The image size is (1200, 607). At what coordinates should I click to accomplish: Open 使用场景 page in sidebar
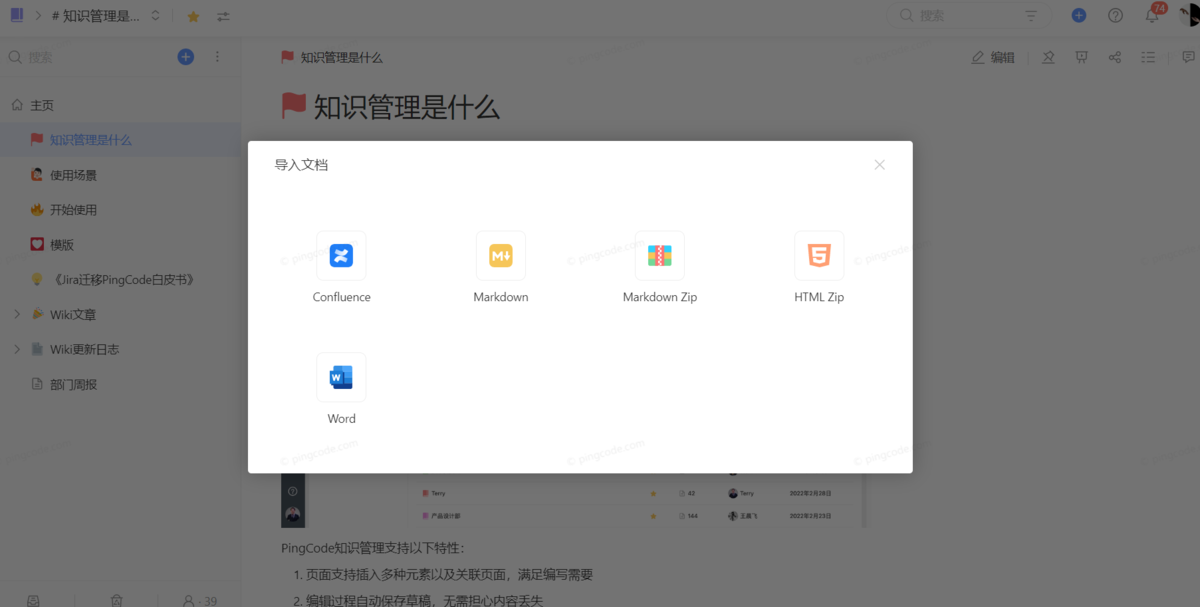pos(120,175)
